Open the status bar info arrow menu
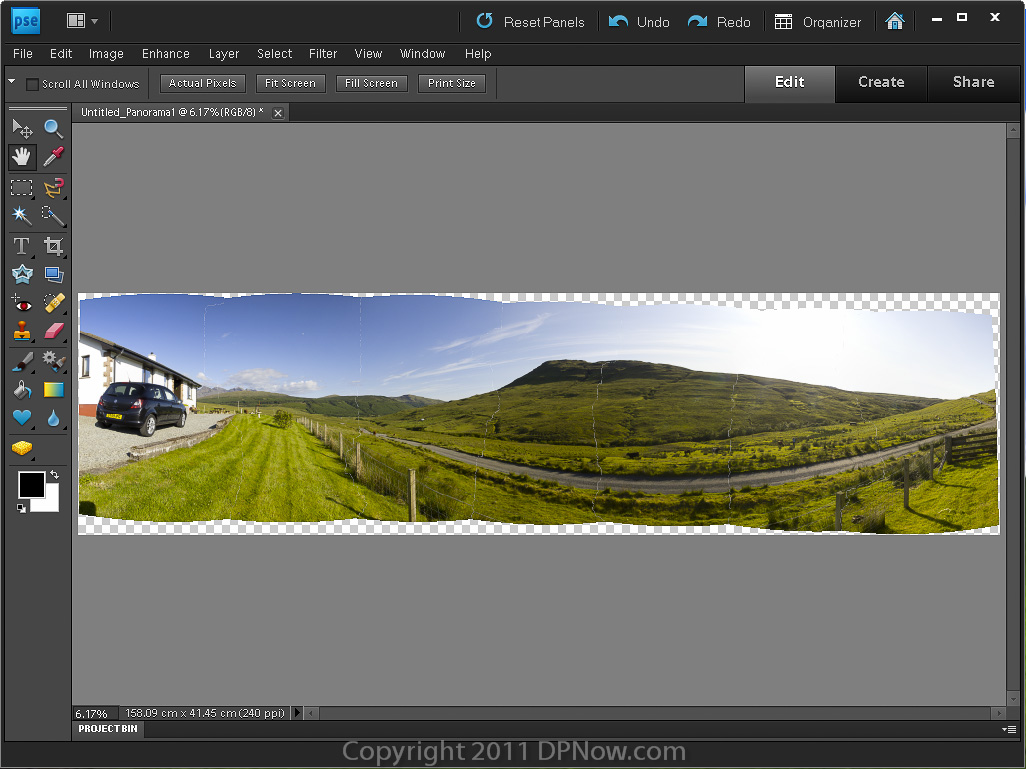 click(296, 713)
